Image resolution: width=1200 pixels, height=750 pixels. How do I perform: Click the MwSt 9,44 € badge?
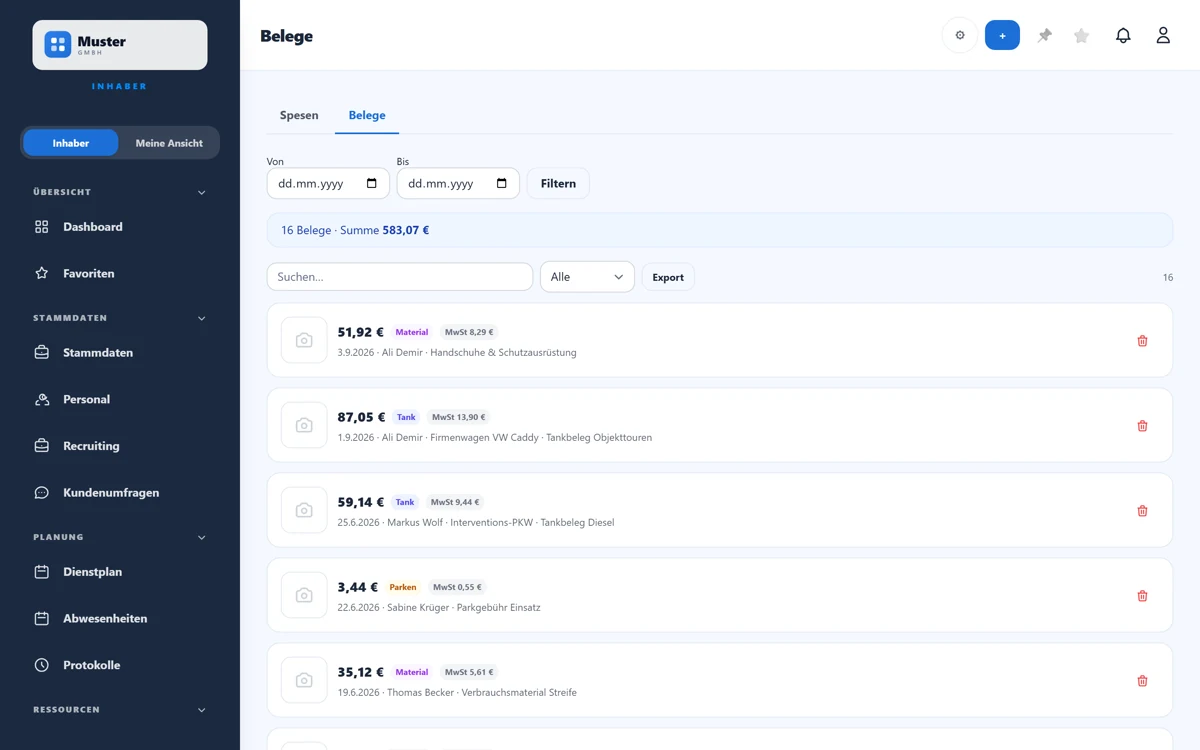click(x=455, y=502)
